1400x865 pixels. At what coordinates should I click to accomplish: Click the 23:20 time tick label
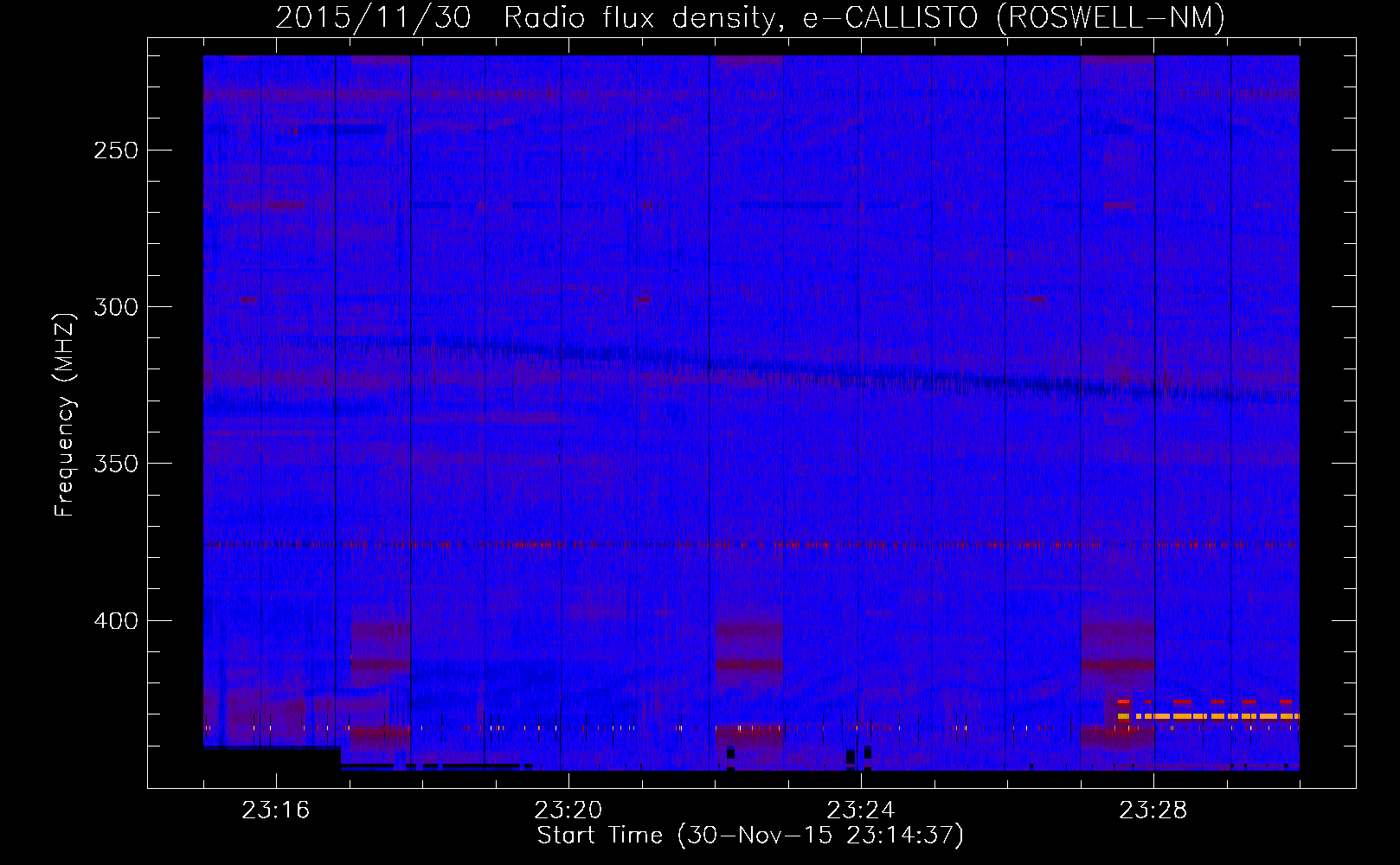coord(568,811)
